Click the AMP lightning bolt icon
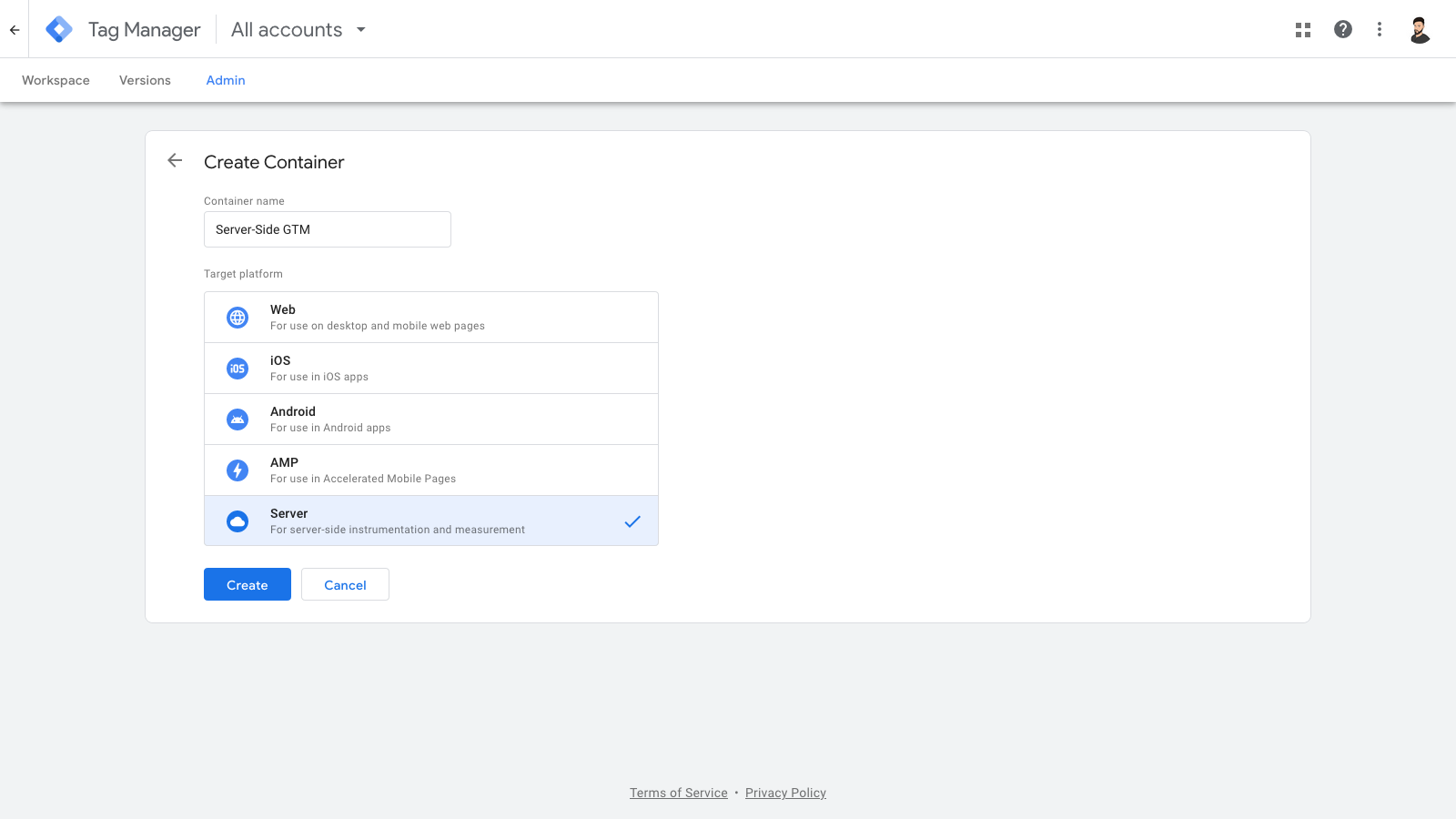1456x819 pixels. [238, 470]
